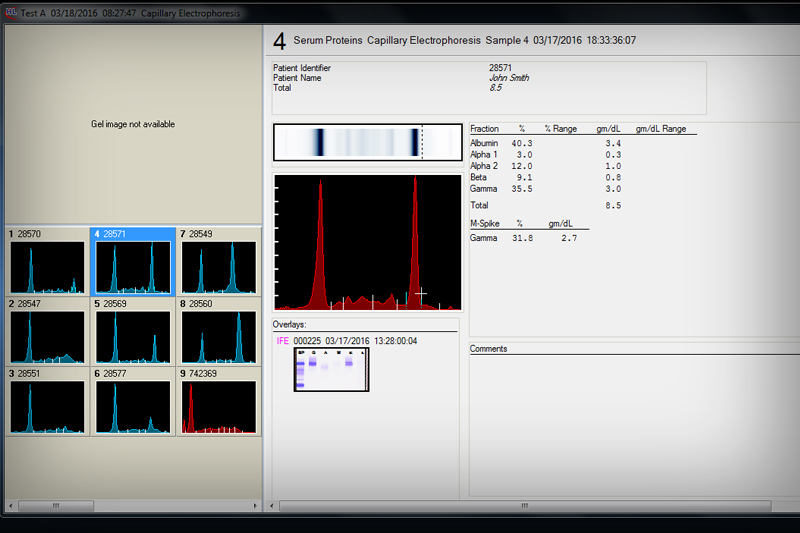This screenshot has width=800, height=533.
Task: Click the gel band strip image
Action: pos(367,143)
